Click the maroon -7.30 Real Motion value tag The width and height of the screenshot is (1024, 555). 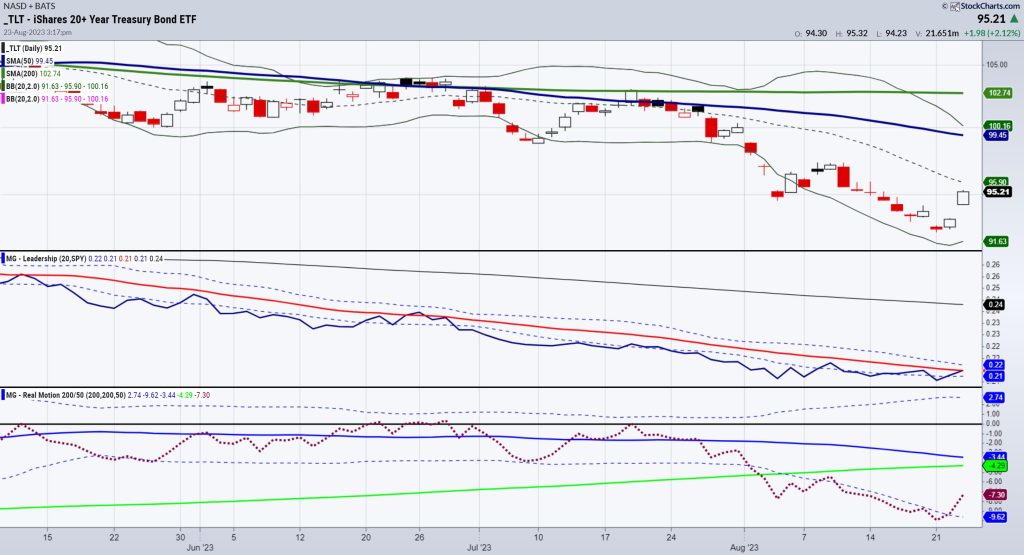[x=995, y=495]
